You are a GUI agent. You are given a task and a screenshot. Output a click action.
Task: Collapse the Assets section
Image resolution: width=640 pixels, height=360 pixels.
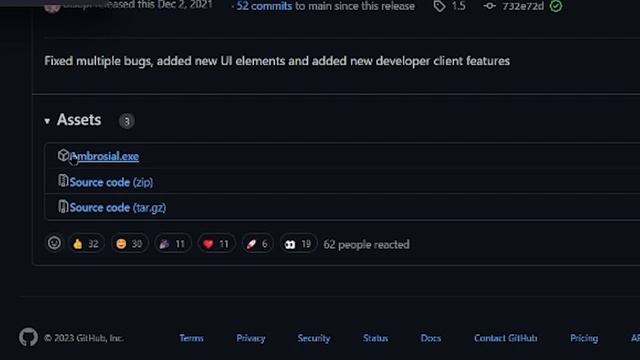(47, 121)
